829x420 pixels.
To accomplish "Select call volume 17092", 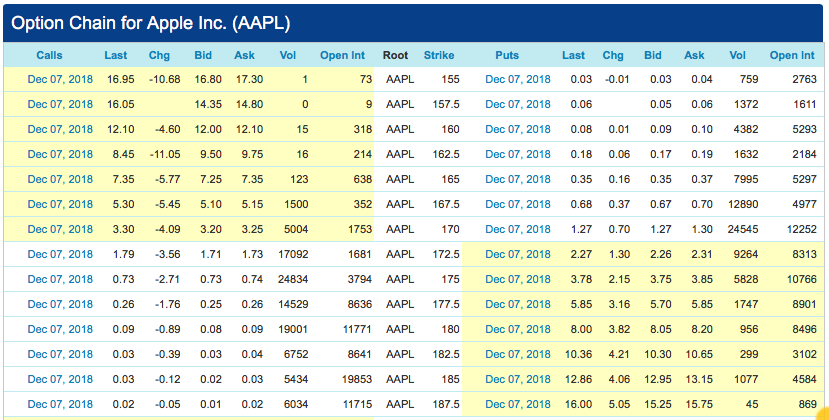I will (293, 254).
